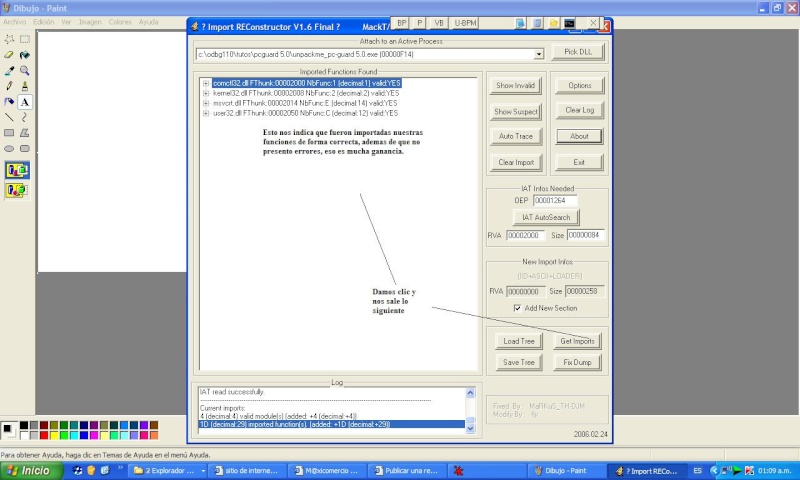Screen dimensions: 800x480
Task: Click the OEP input field
Action: pyautogui.click(x=555, y=200)
